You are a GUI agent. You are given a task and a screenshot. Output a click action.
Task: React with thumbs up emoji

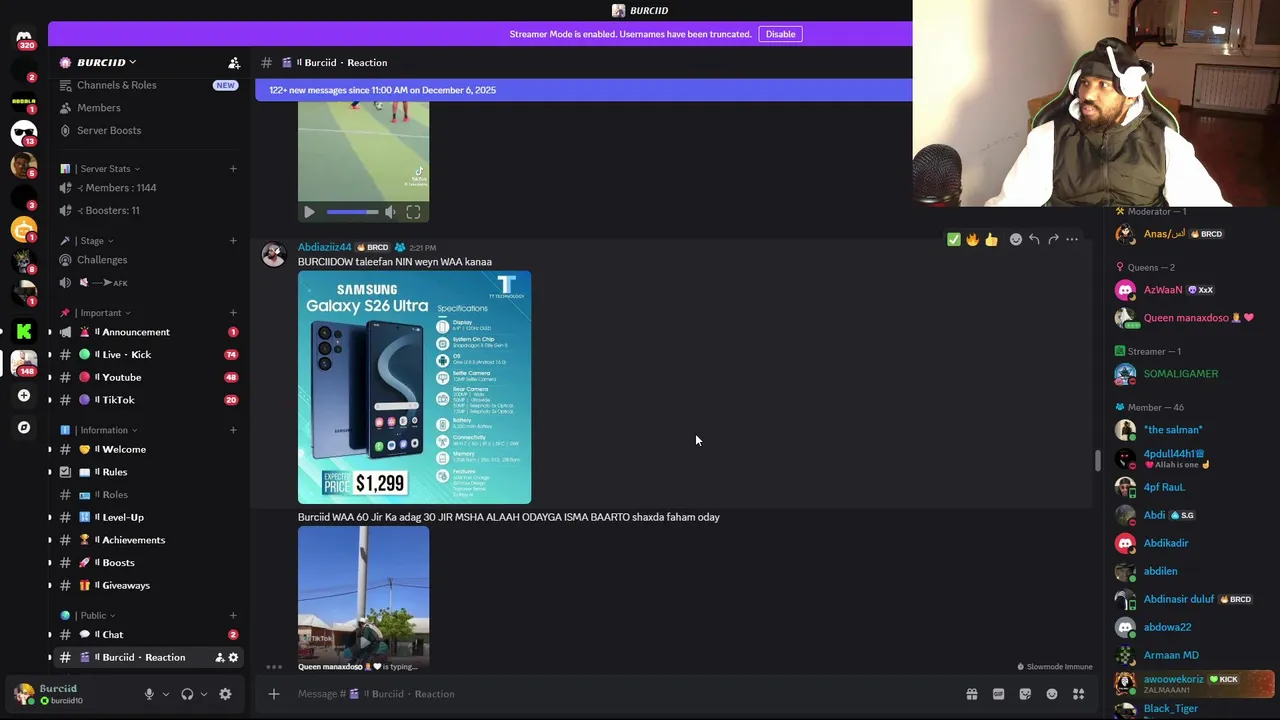pos(991,240)
